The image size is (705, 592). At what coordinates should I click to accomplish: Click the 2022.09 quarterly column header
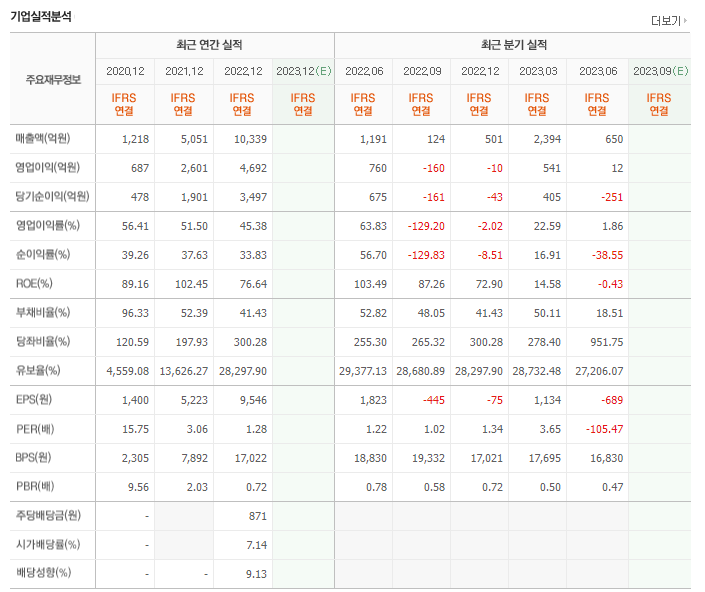(x=422, y=71)
